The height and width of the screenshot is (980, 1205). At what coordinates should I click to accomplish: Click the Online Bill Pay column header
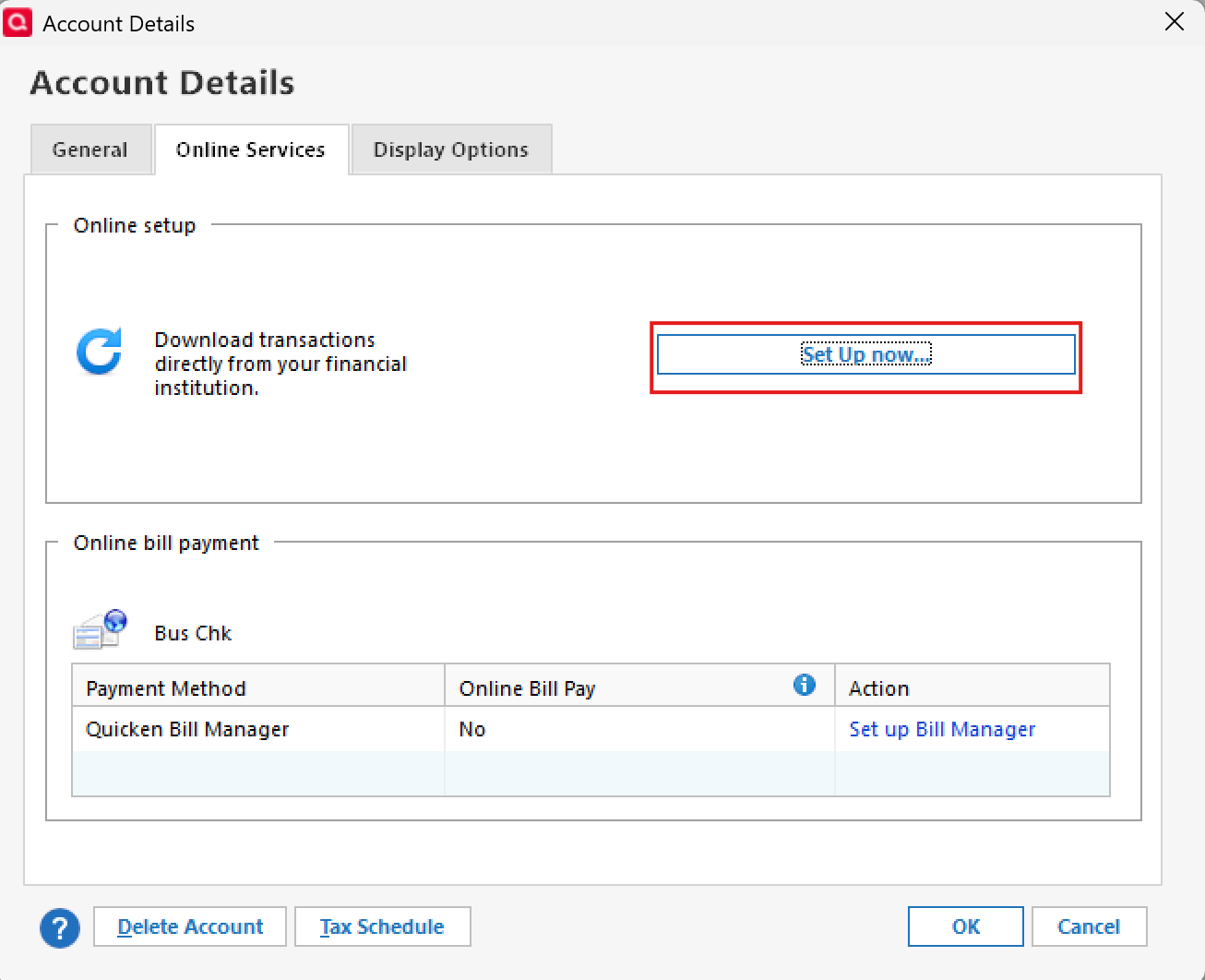(528, 688)
